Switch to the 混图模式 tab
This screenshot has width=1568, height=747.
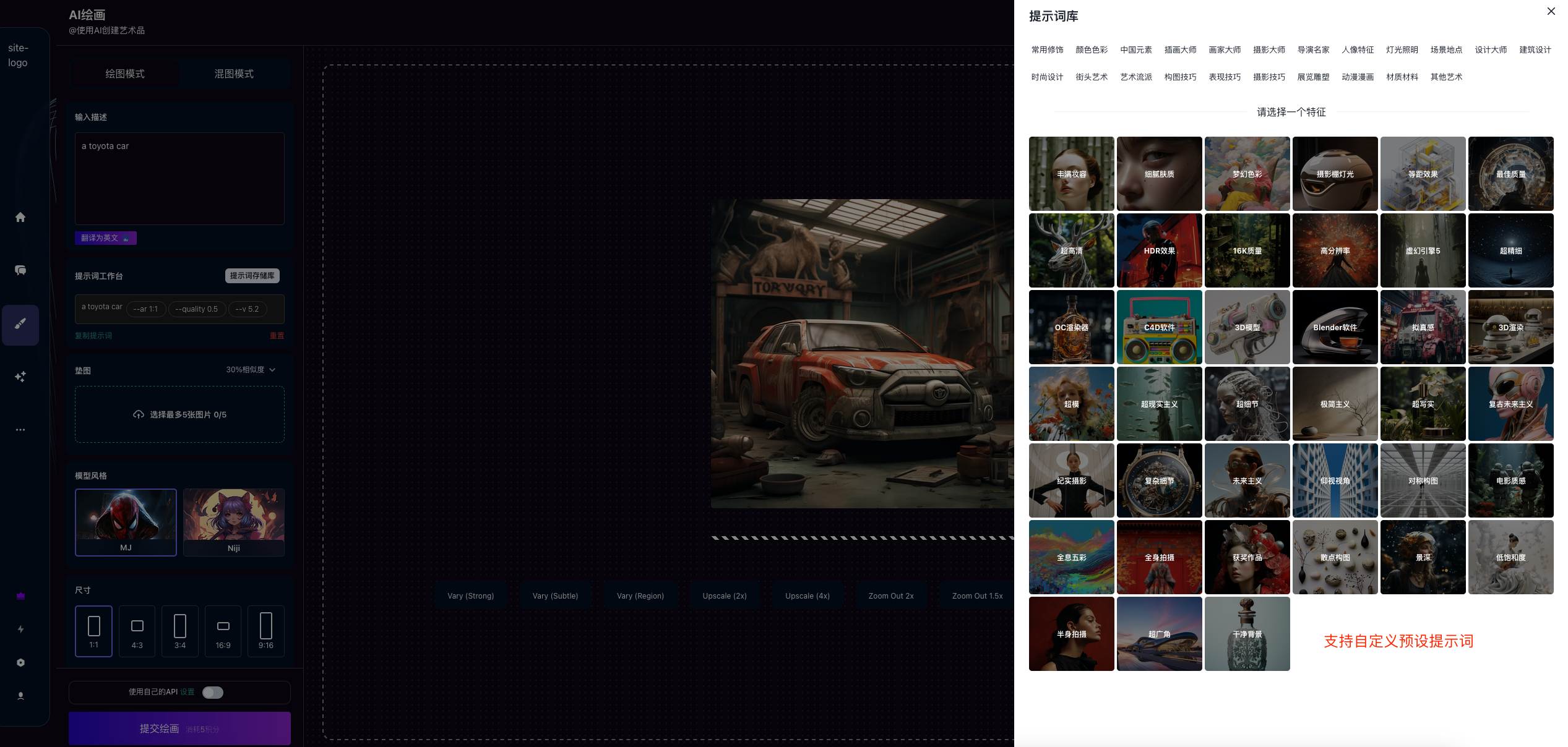click(234, 74)
